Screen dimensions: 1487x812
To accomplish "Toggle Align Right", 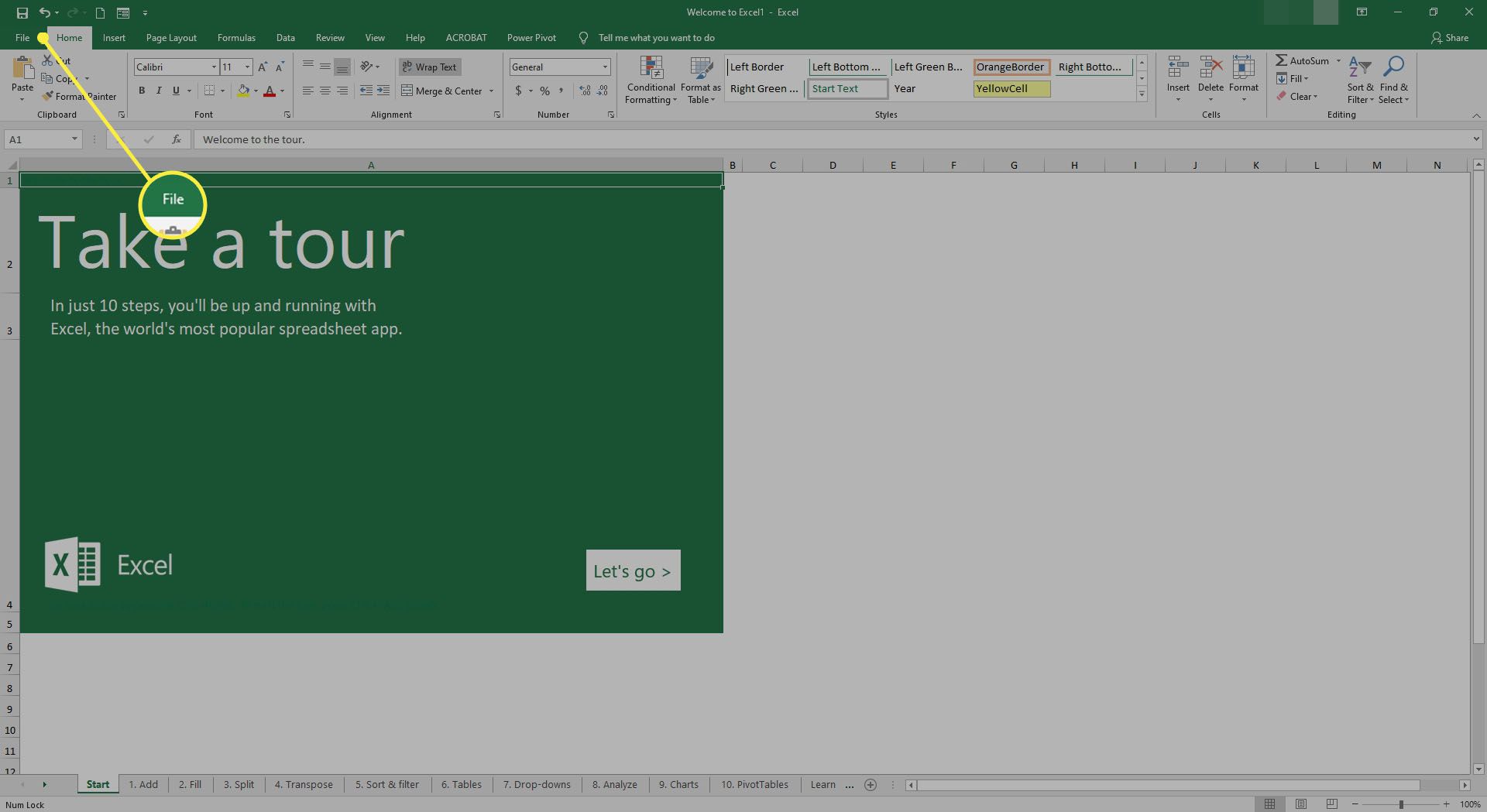I will click(342, 91).
